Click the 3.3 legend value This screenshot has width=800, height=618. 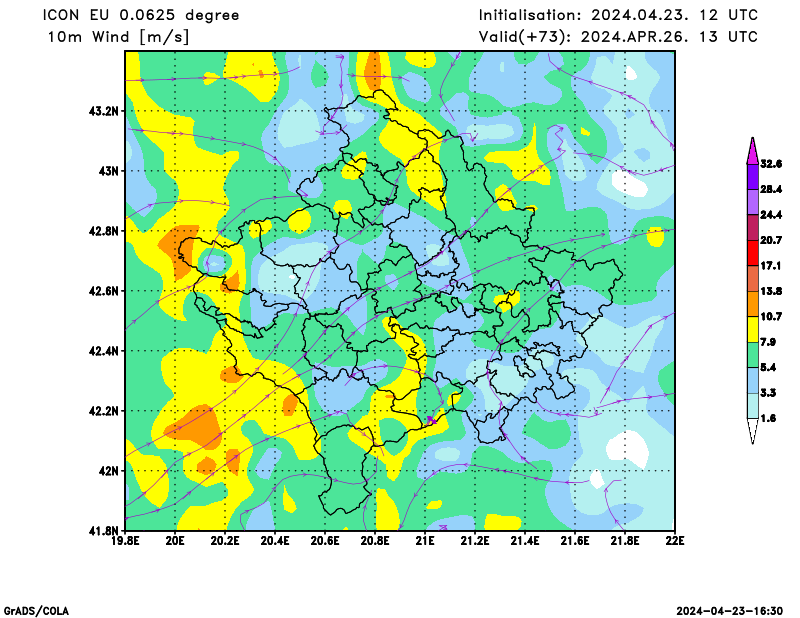pyautogui.click(x=768, y=393)
